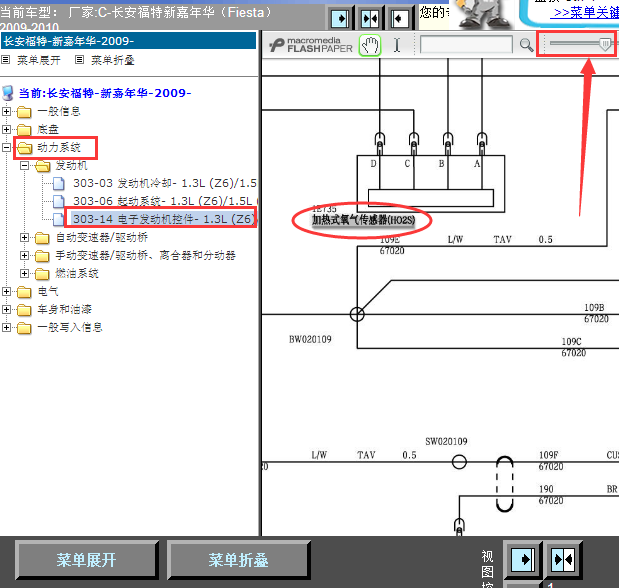
Task: Select the 手动变速器/驱动桥、离合器和分动器 folder
Action: pos(145,255)
